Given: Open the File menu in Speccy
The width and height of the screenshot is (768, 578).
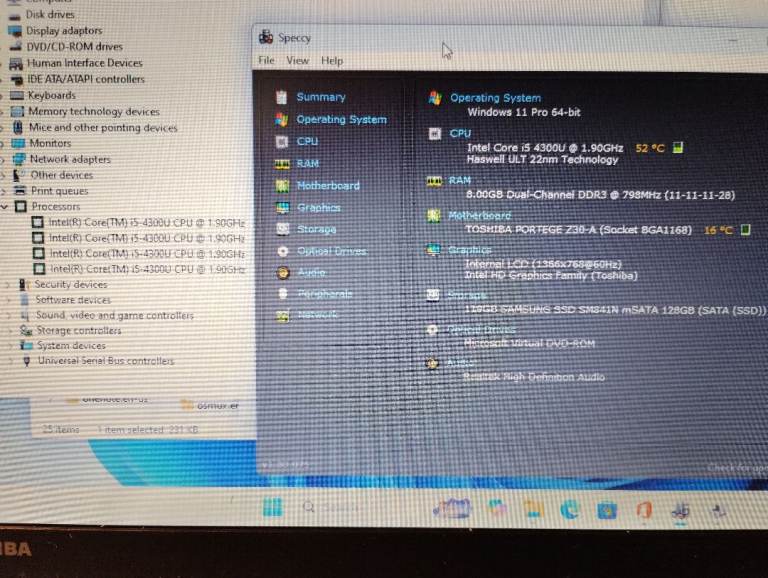Looking at the screenshot, I should click(266, 60).
